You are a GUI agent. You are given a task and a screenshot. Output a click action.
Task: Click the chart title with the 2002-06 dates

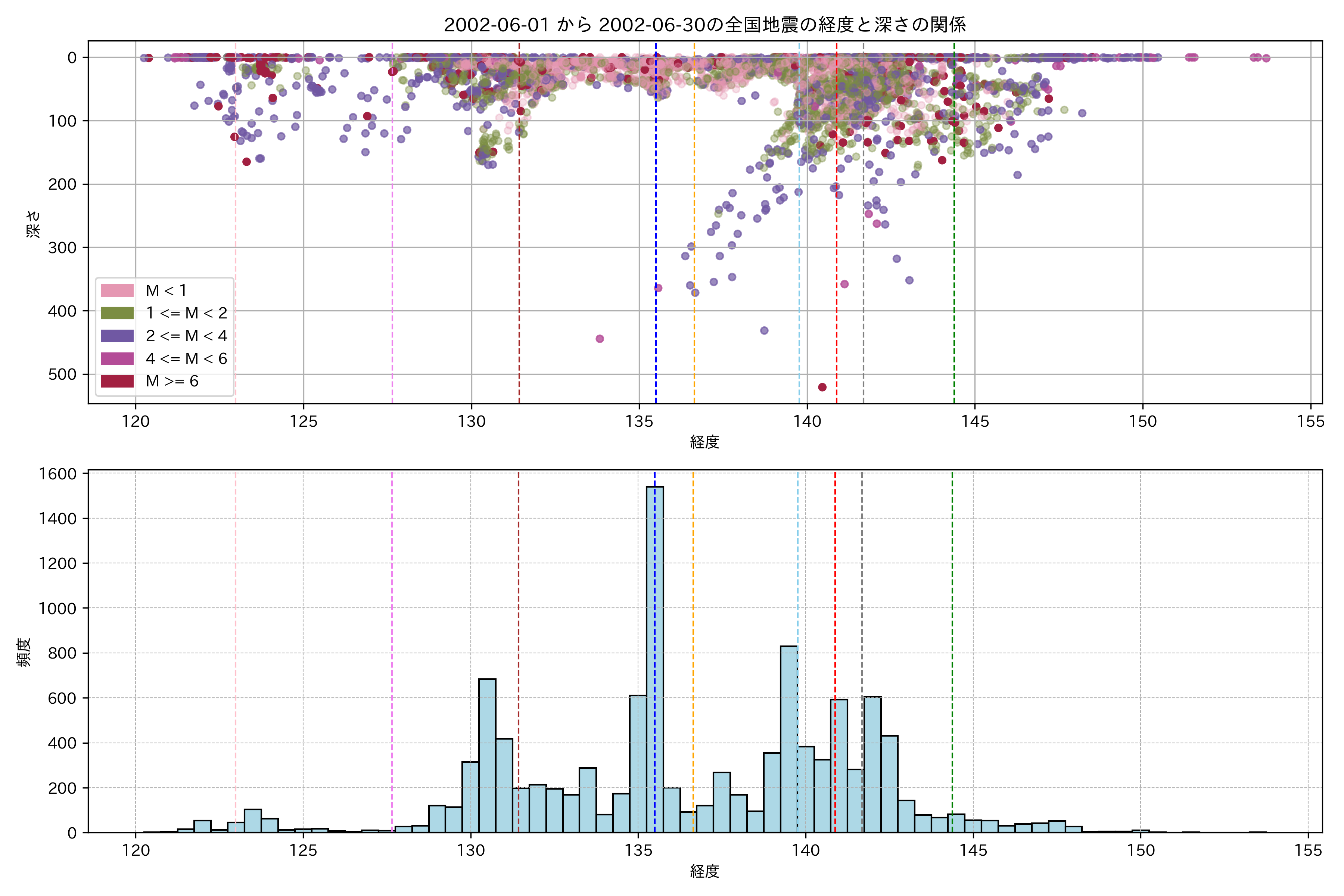704,25
